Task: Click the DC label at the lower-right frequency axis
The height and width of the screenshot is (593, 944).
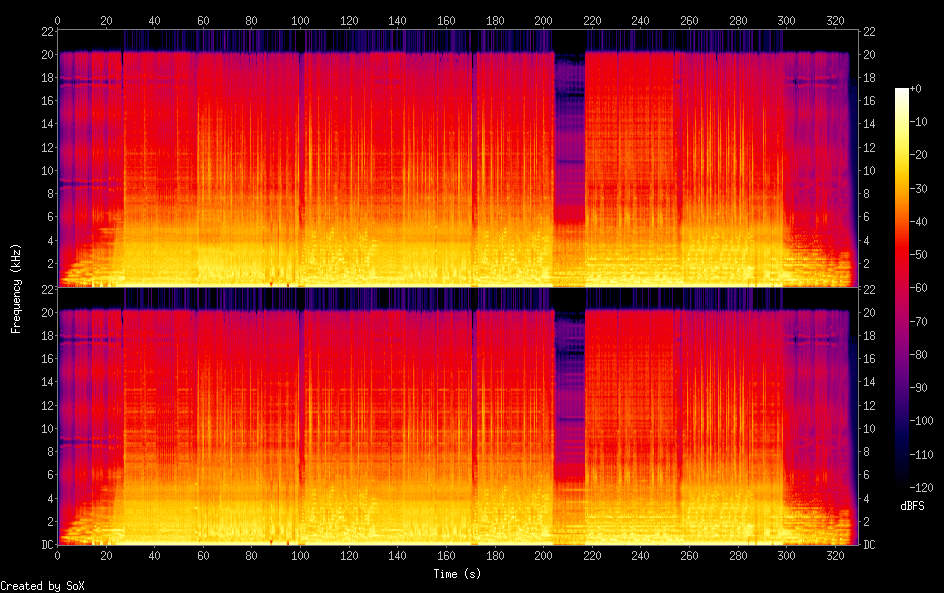Action: pos(870,545)
